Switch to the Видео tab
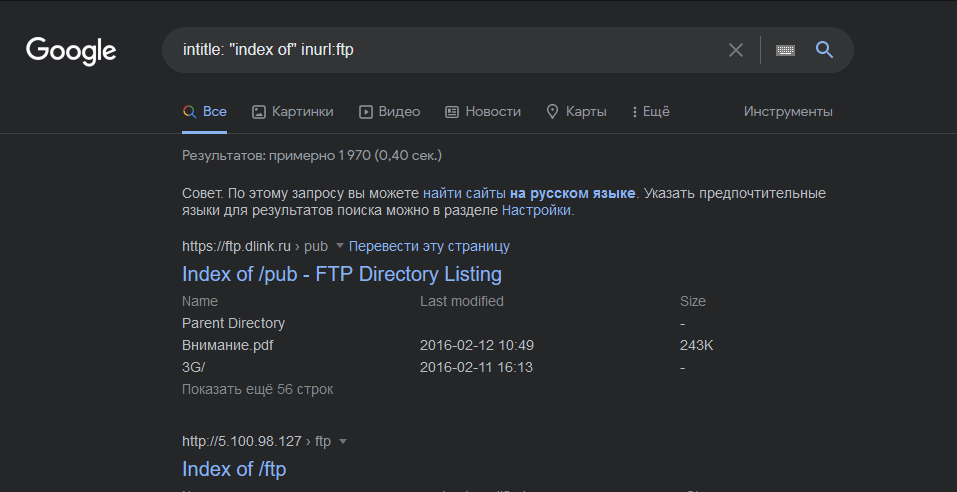This screenshot has height=492, width=957. pyautogui.click(x=389, y=112)
